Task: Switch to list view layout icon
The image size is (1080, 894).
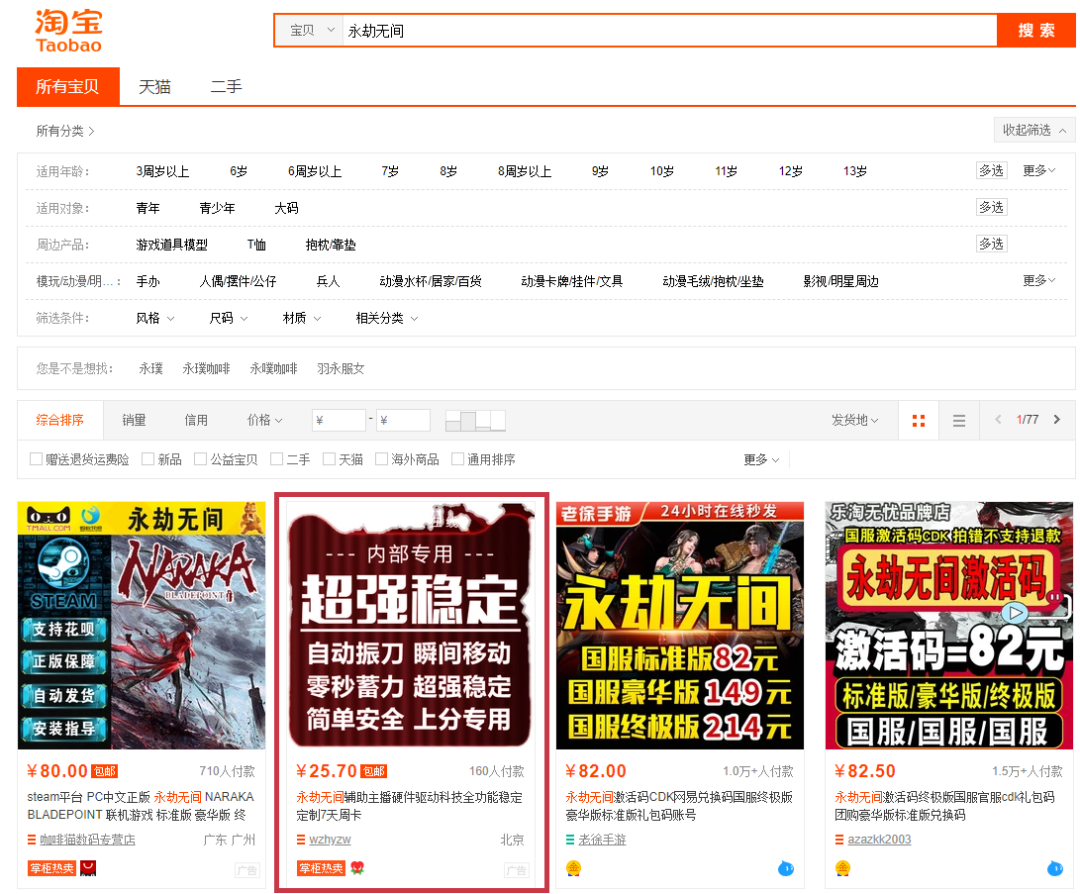Action: [958, 420]
